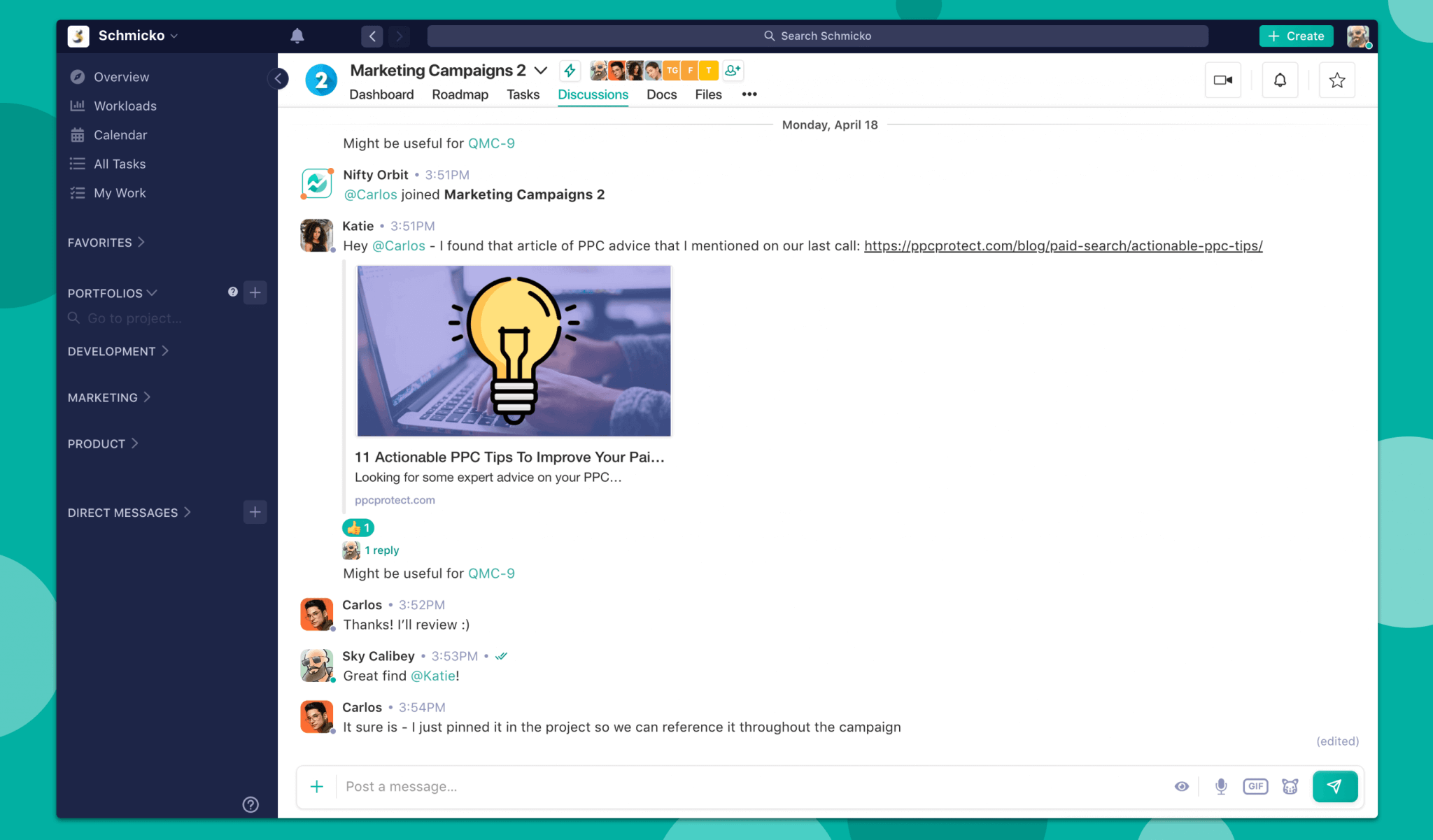This screenshot has width=1433, height=840.
Task: Click the send message paper plane icon
Action: tap(1335, 786)
